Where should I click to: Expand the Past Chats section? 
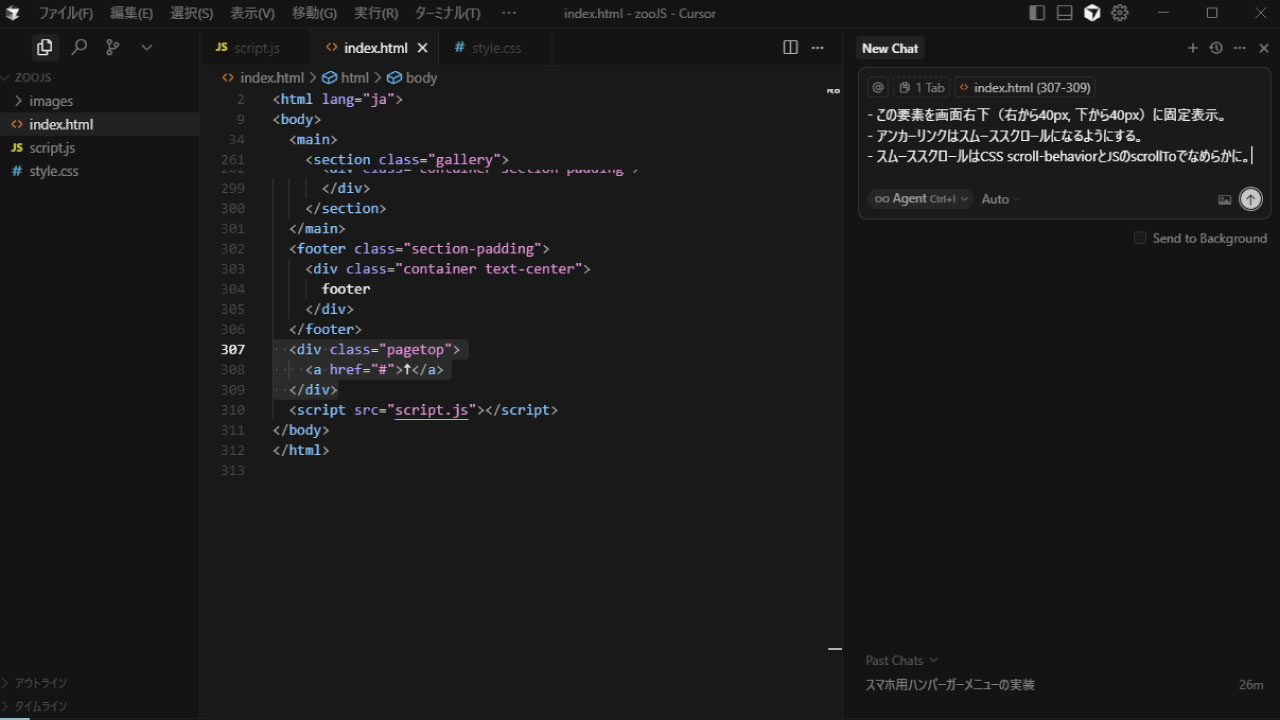902,660
